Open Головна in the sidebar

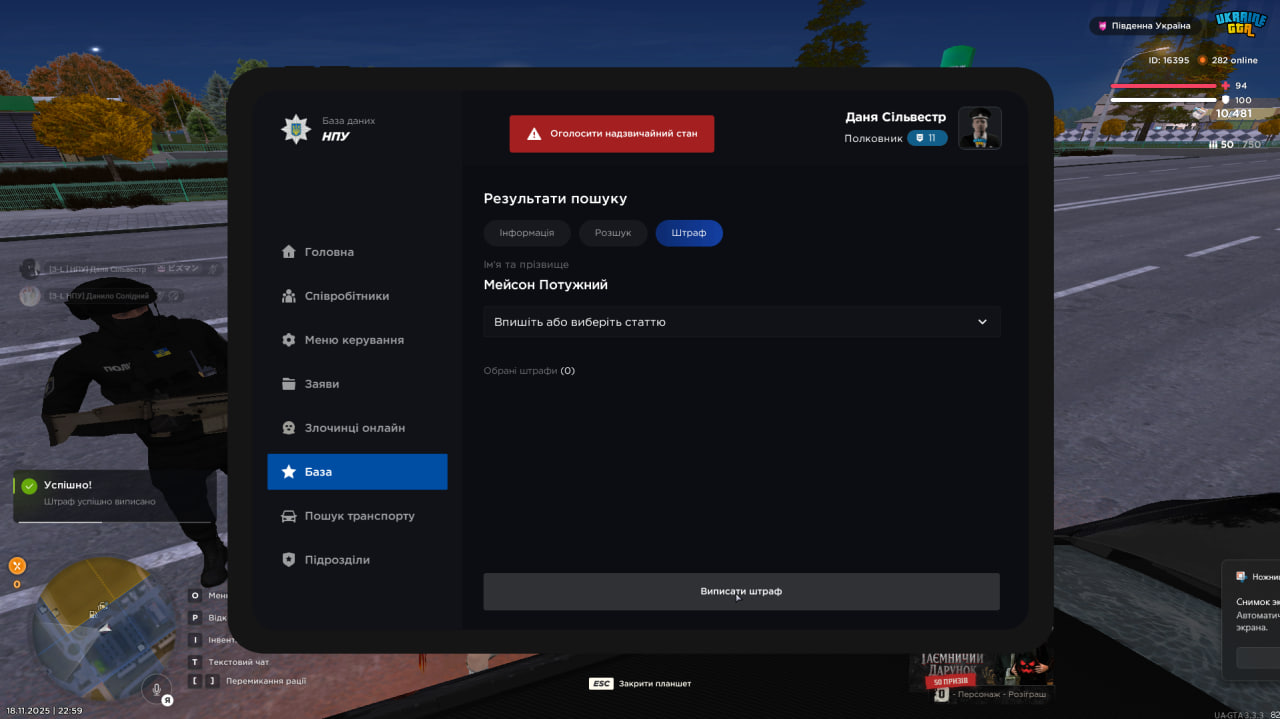(x=357, y=252)
